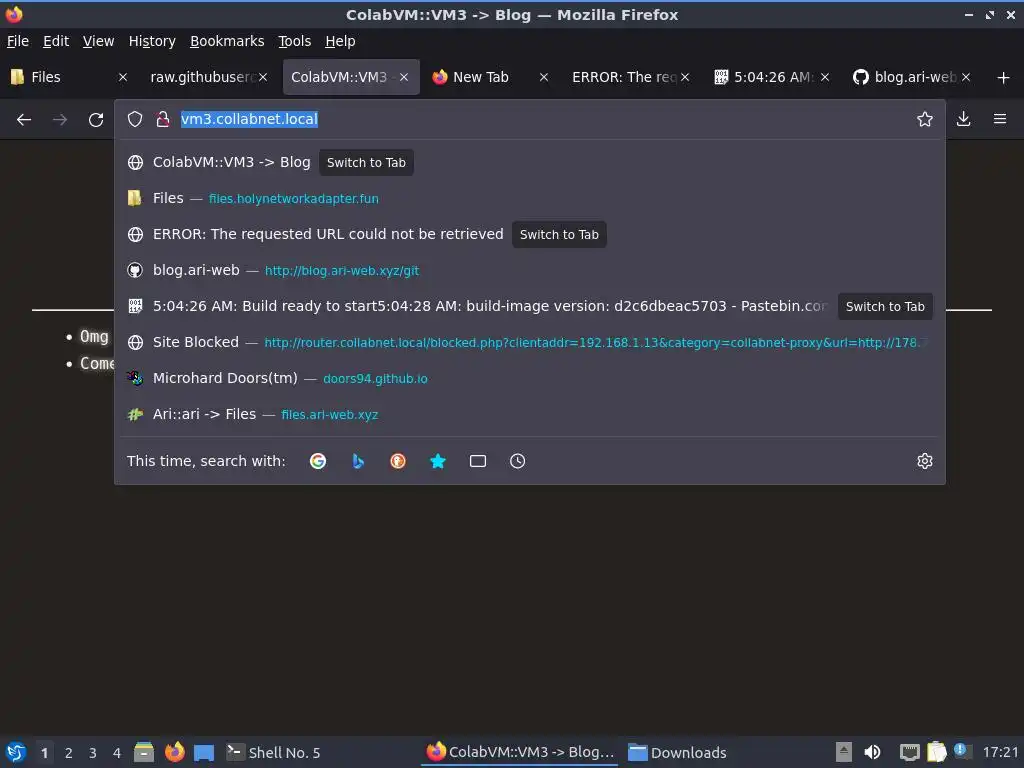Image resolution: width=1024 pixels, height=768 pixels.
Task: Search this time with Google
Action: [x=318, y=461]
